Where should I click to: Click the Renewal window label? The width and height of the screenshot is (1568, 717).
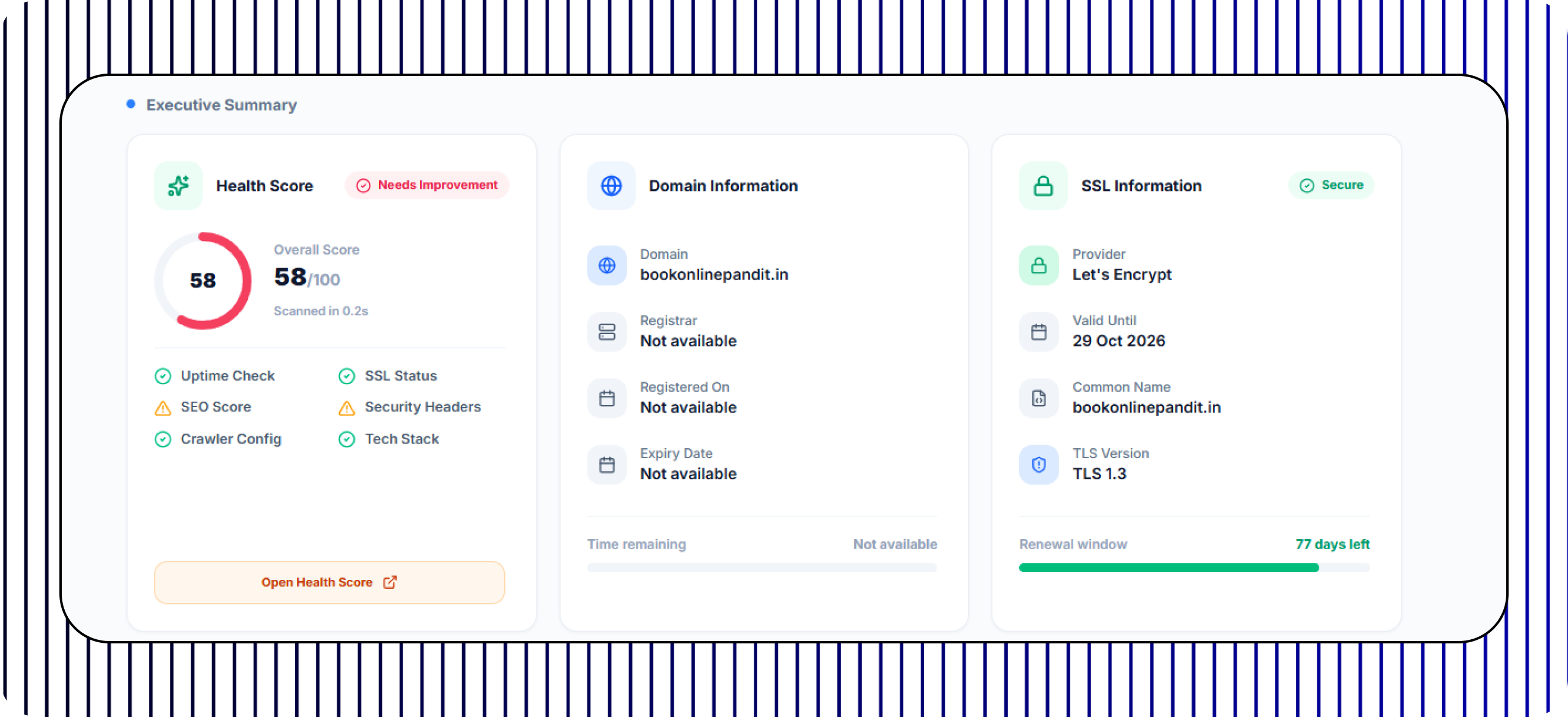click(1073, 544)
